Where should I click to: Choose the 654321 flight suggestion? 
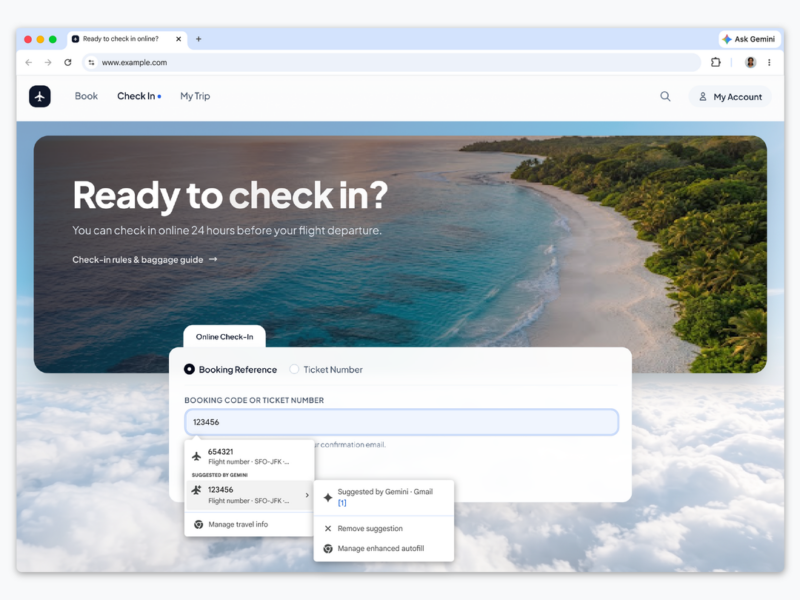point(249,456)
